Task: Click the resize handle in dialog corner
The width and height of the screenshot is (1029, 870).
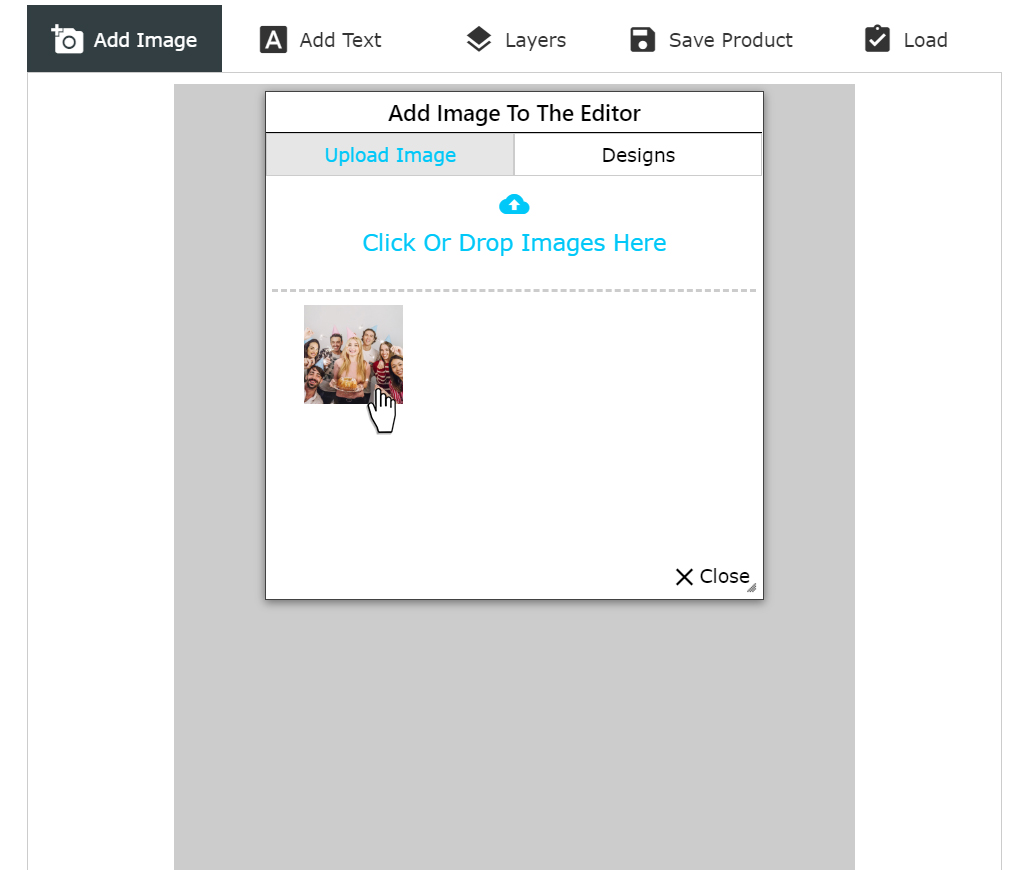Action: click(x=752, y=589)
